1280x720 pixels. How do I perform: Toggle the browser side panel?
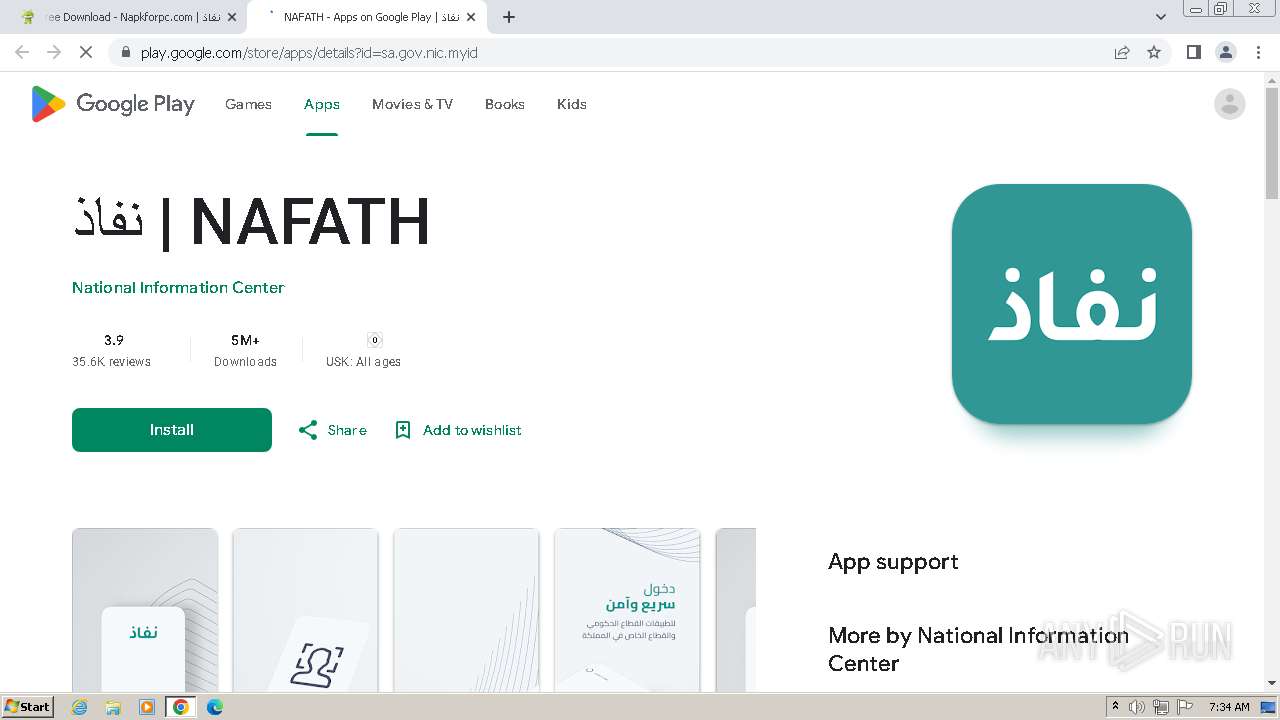[1194, 52]
